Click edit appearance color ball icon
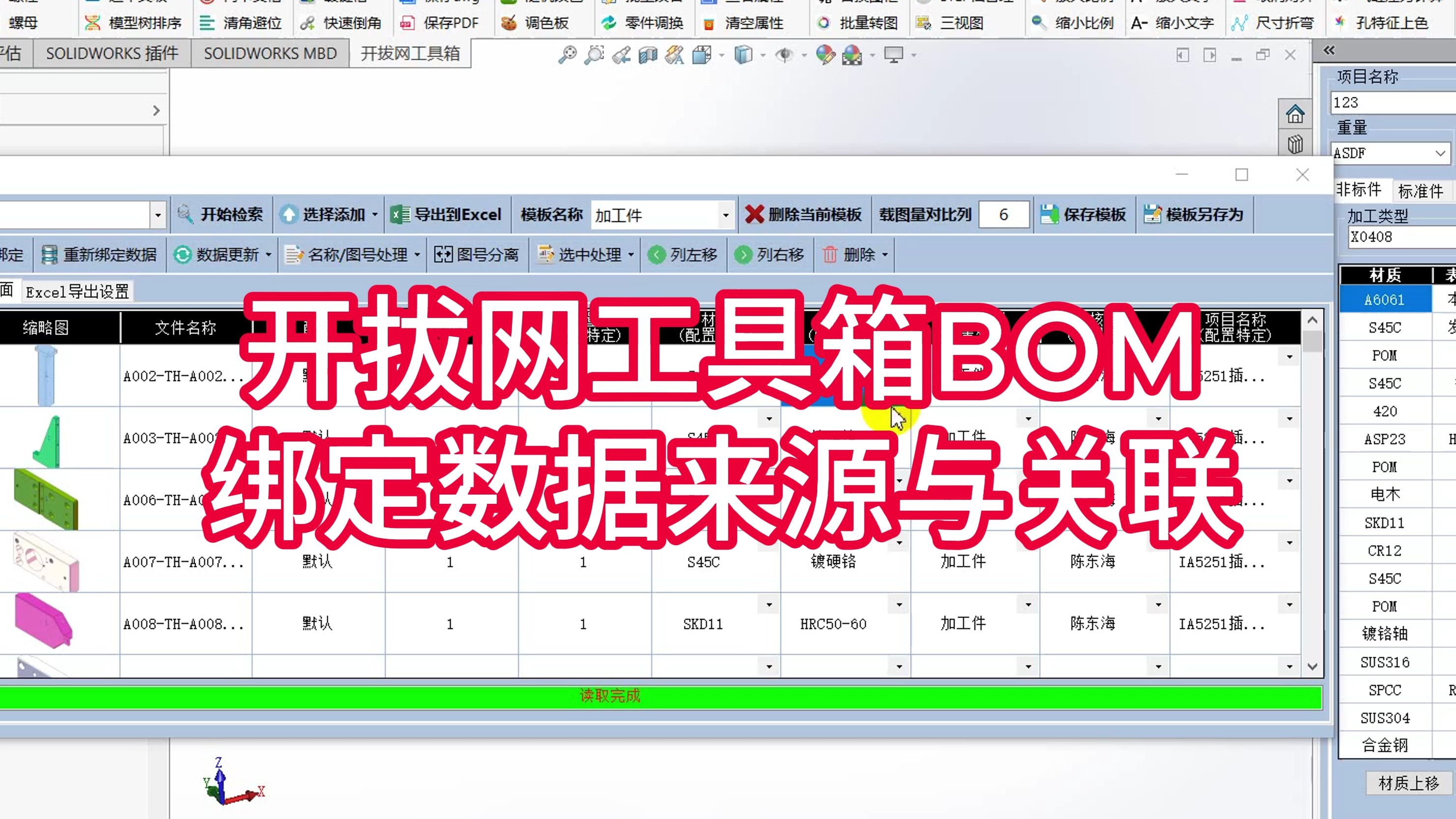The height and width of the screenshot is (819, 1456). point(825,55)
